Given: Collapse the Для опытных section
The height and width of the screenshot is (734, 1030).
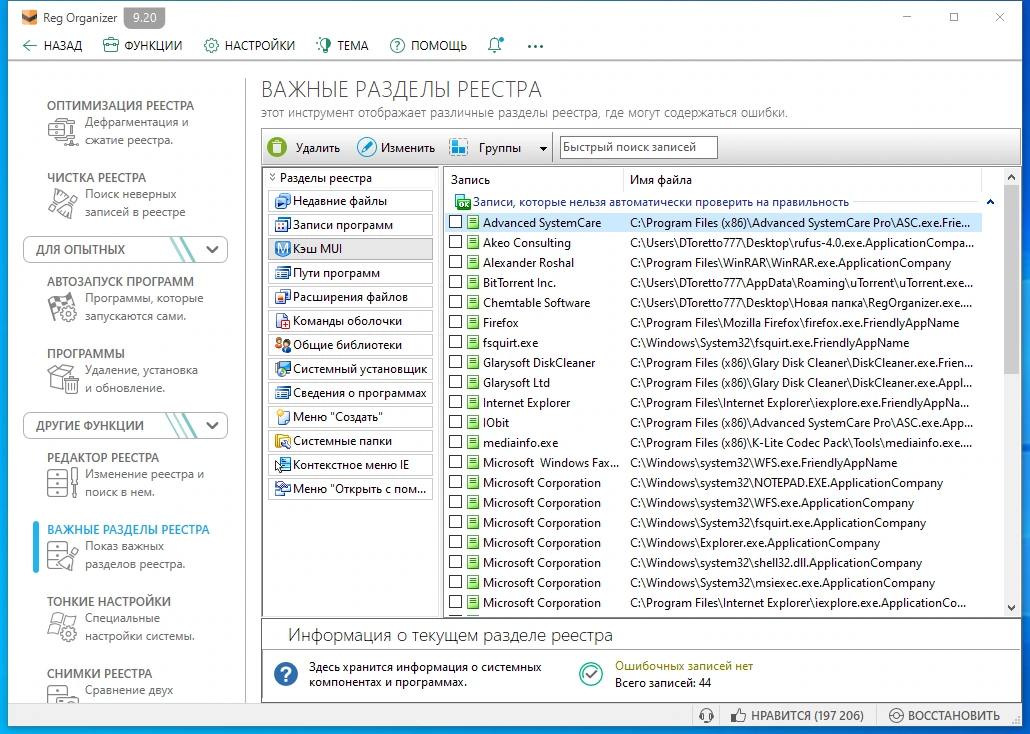Looking at the screenshot, I should click(212, 250).
